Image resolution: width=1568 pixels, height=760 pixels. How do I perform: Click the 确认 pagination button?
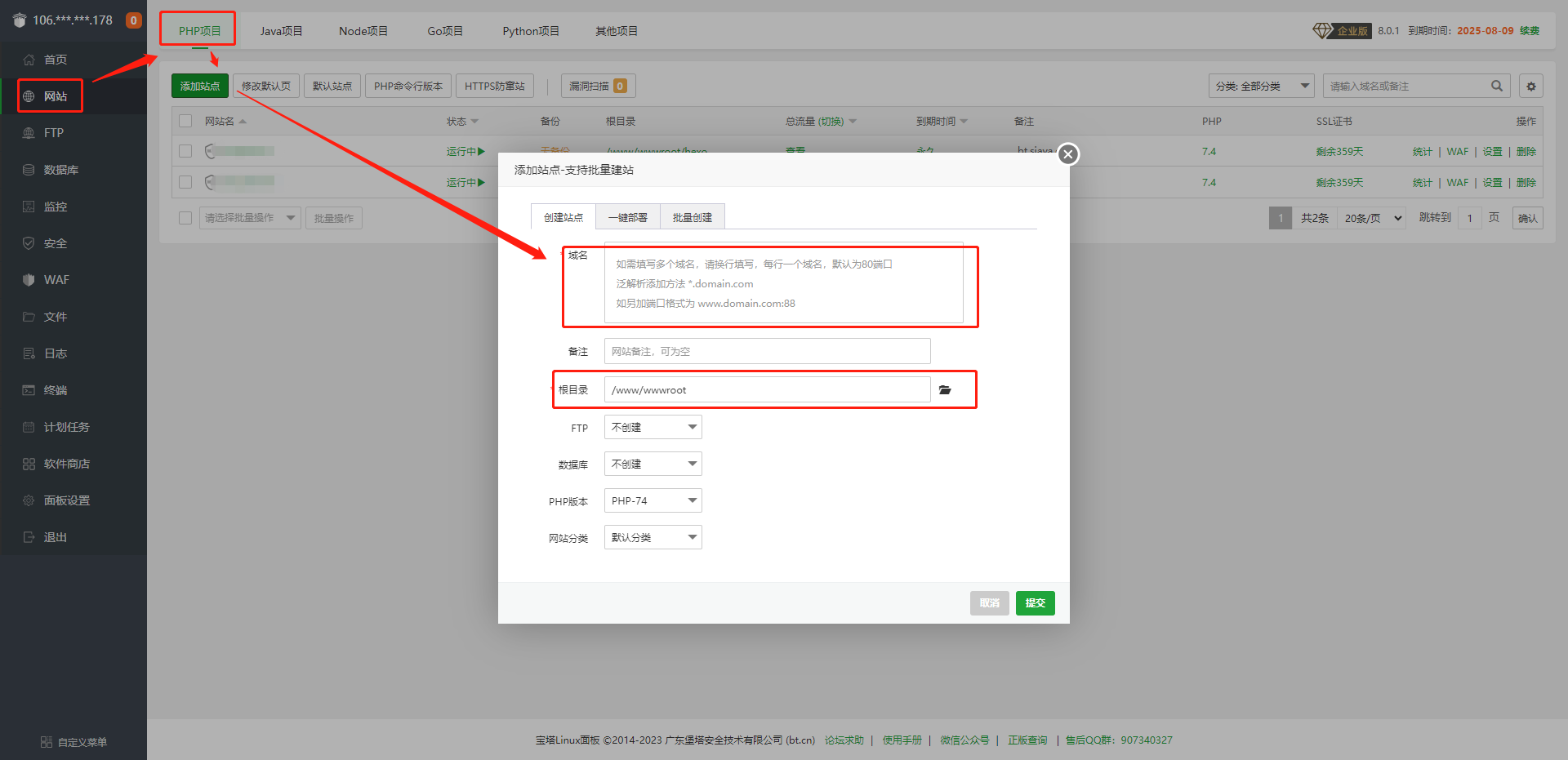(1528, 218)
